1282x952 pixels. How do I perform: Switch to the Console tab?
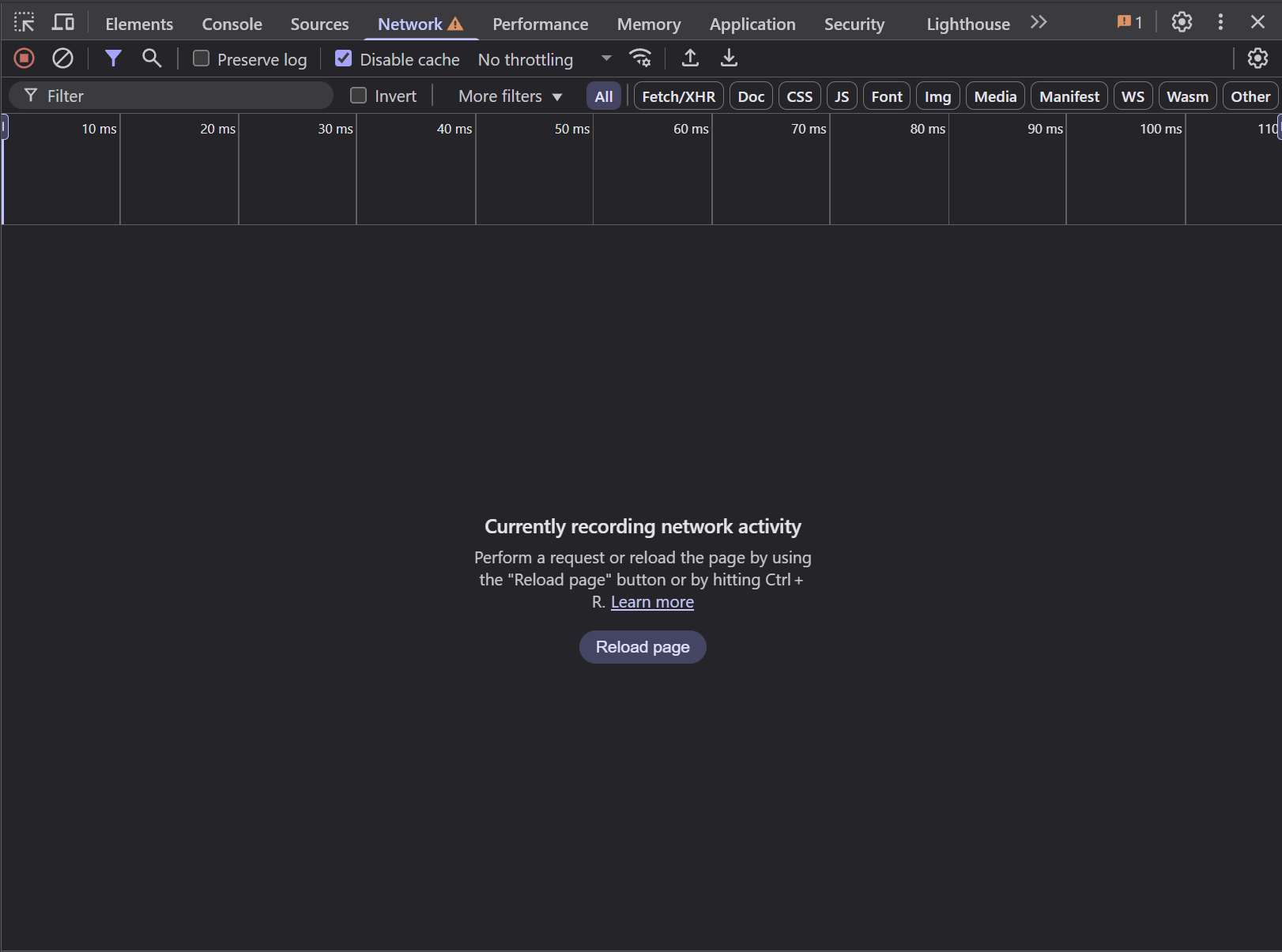click(232, 24)
